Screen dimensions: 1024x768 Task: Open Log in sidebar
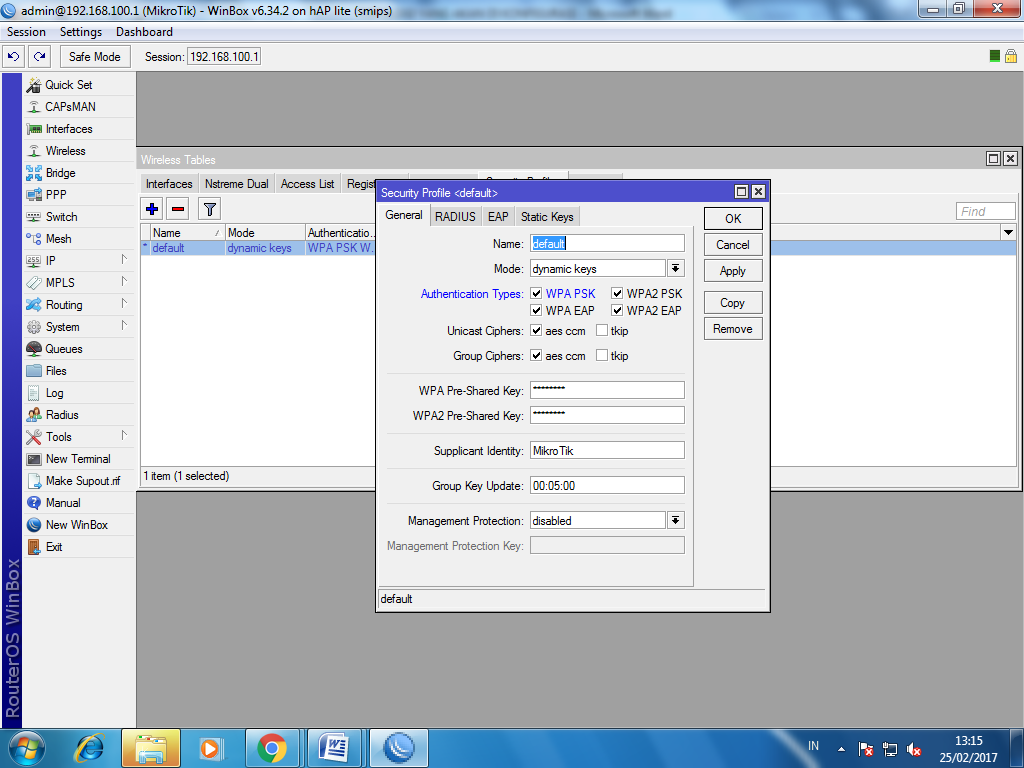54,393
